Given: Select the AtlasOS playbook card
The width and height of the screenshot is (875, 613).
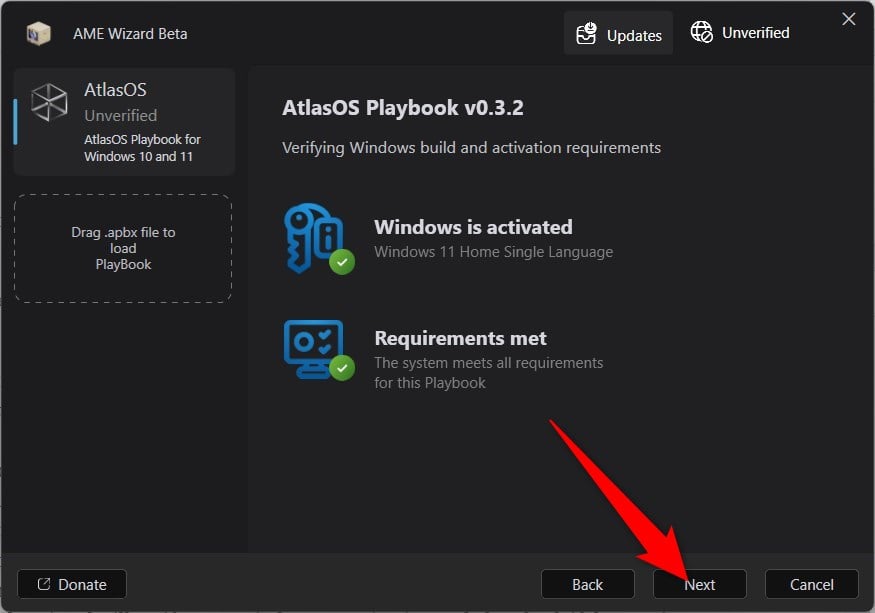Looking at the screenshot, I should pyautogui.click(x=124, y=122).
